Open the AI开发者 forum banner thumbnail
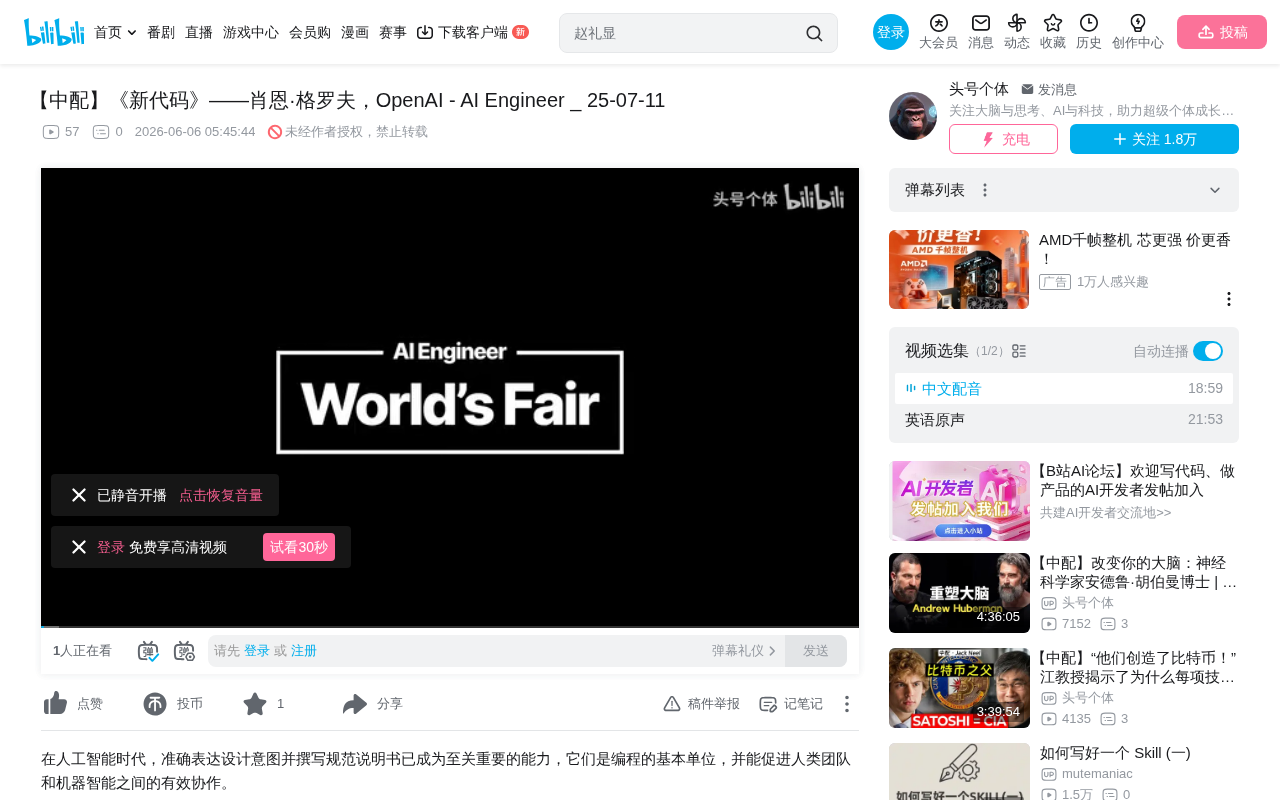The image size is (1280, 800). point(959,501)
